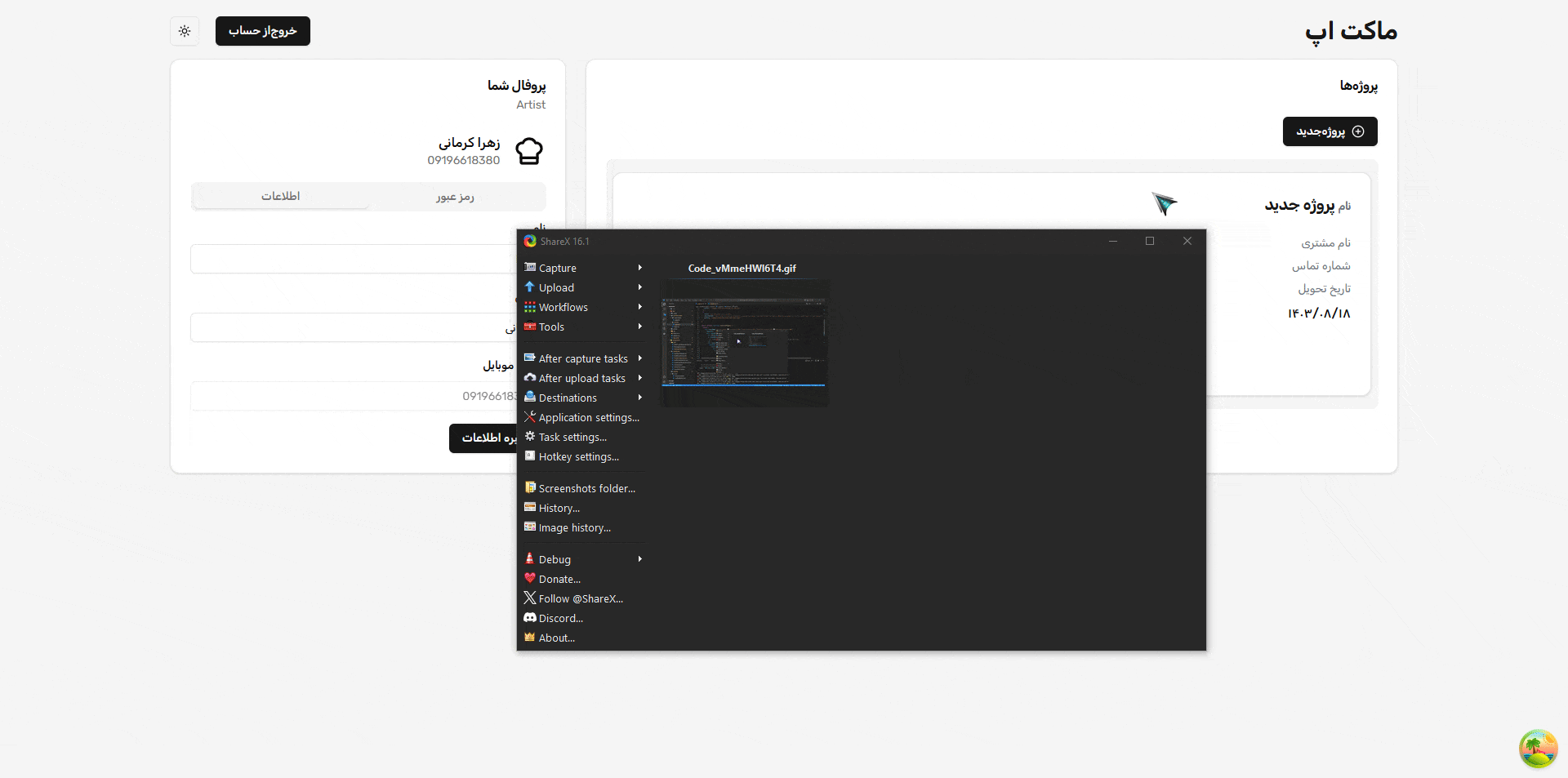Viewport: 1568px width, 778px height.
Task: Click the پروژه جدید new project button
Action: click(1330, 131)
